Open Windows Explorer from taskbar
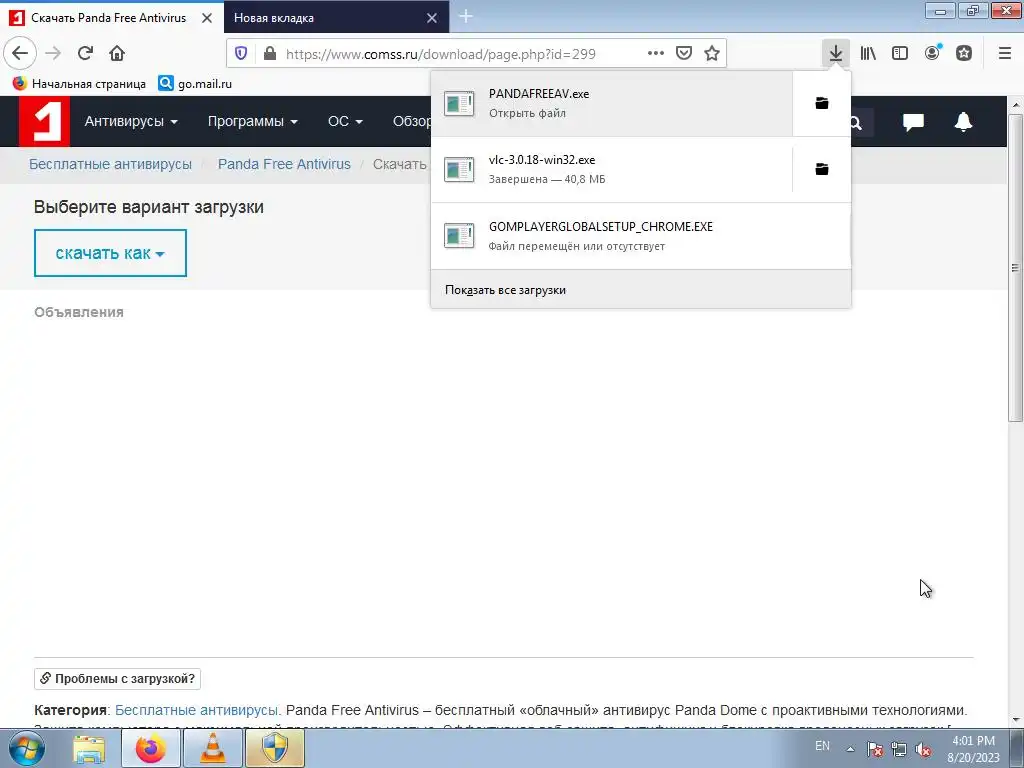Viewport: 1024px width, 768px height. click(x=89, y=748)
